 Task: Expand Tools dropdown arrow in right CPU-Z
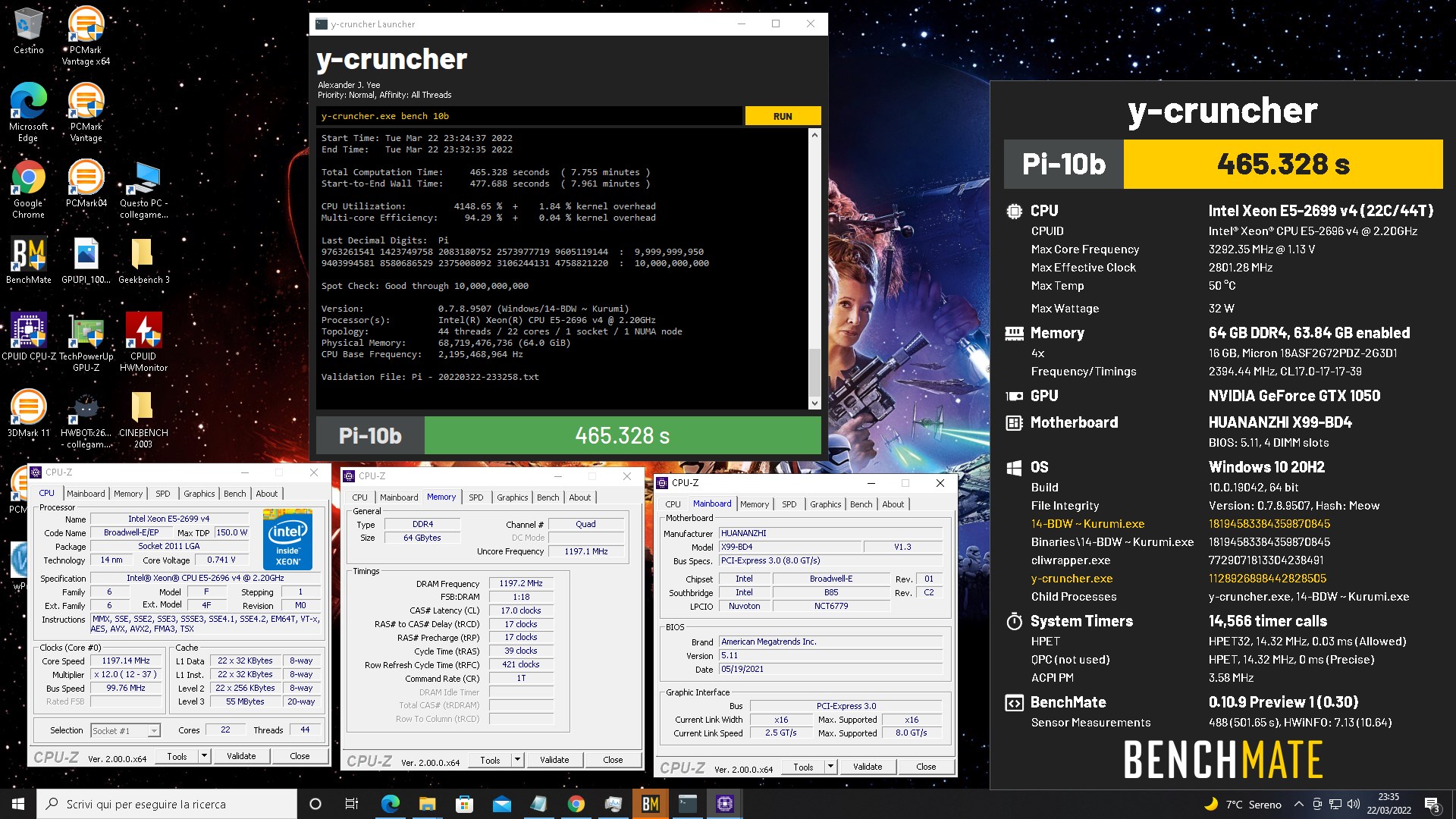click(830, 767)
